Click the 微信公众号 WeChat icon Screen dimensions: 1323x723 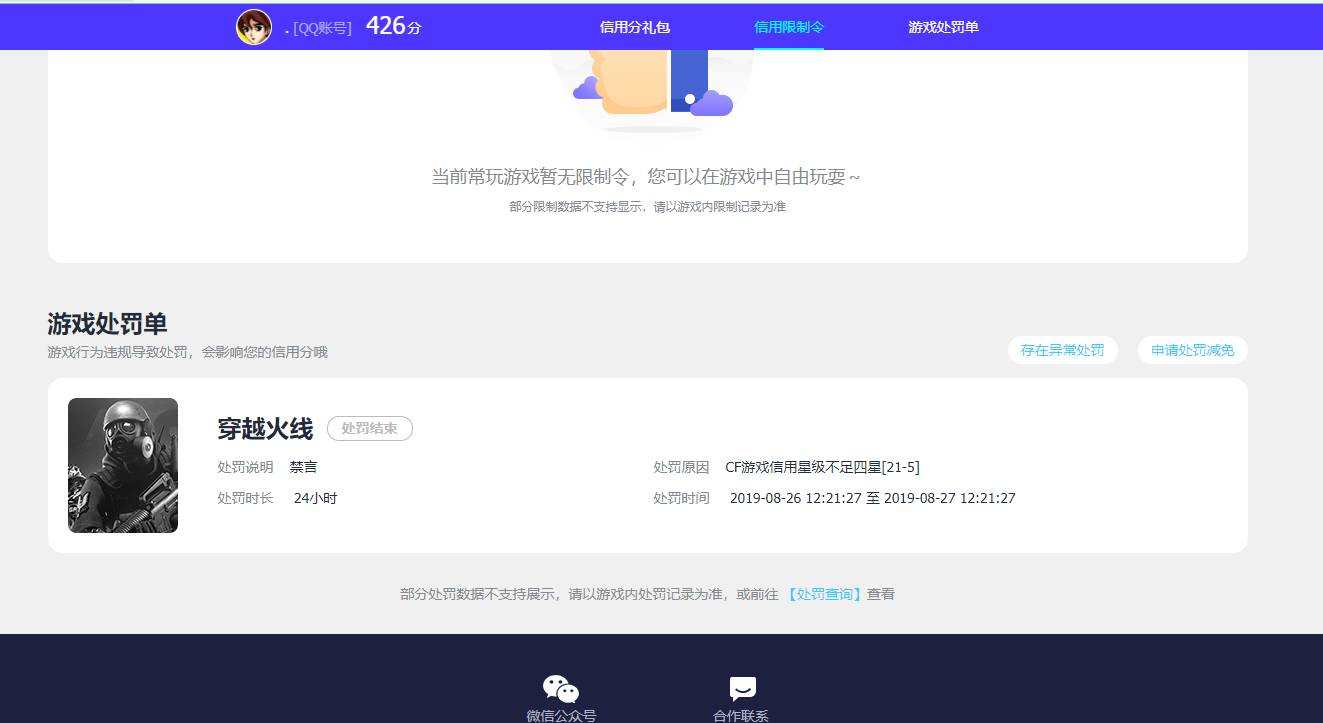click(561, 689)
